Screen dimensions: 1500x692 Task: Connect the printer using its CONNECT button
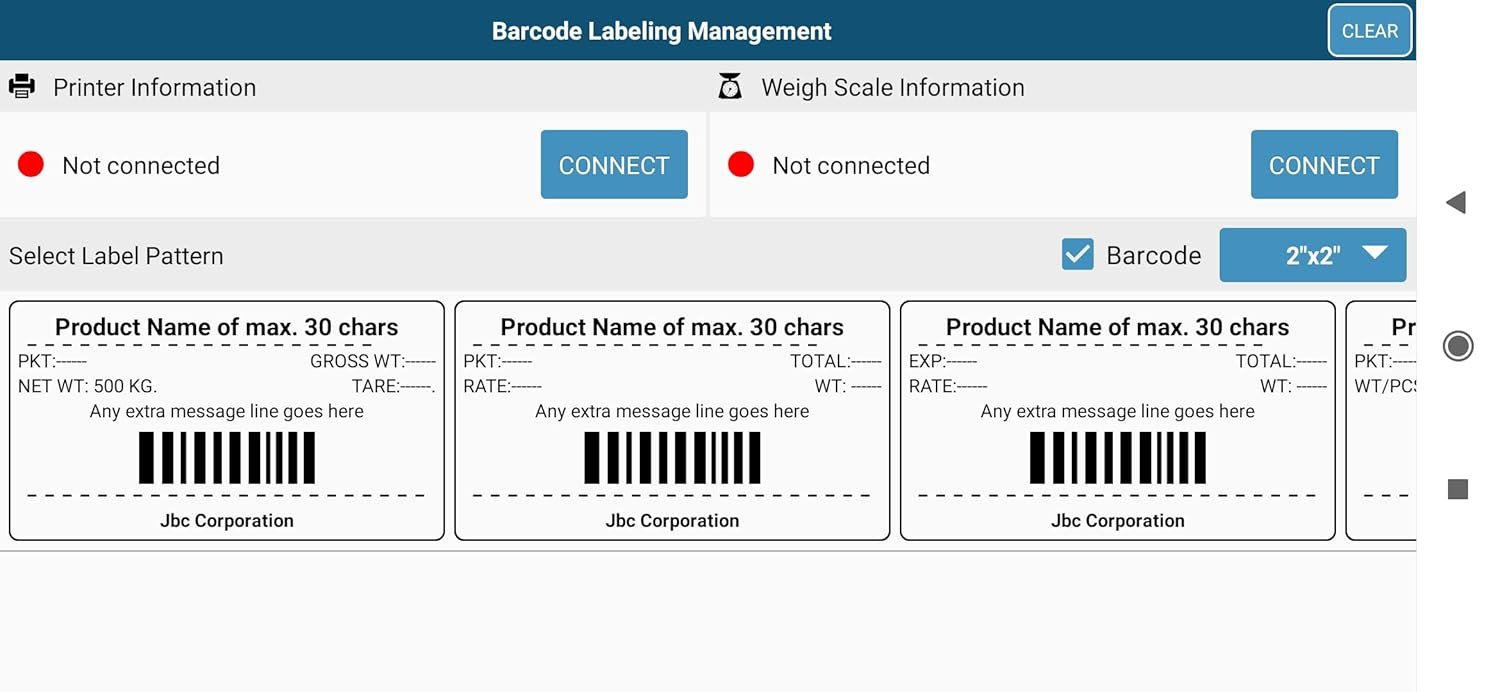pyautogui.click(x=614, y=165)
